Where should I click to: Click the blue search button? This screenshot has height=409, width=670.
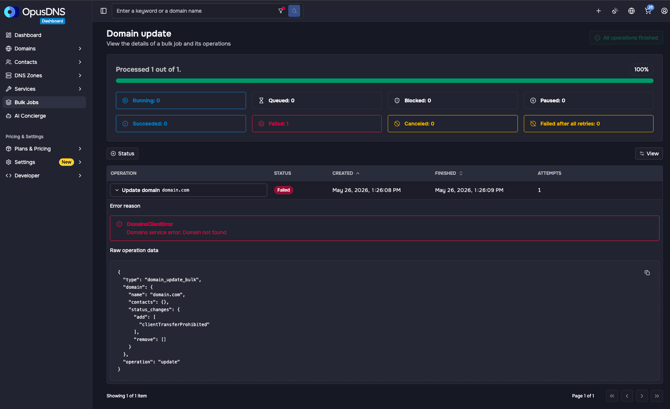tap(294, 11)
